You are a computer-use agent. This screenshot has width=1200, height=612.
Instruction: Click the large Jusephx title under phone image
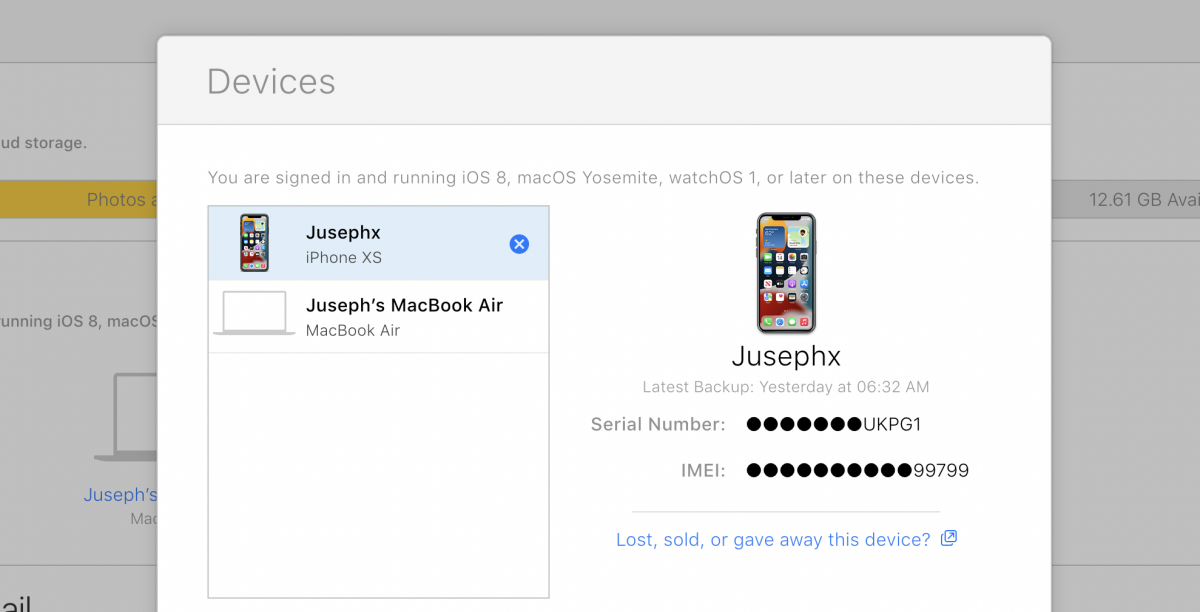pyautogui.click(x=785, y=356)
